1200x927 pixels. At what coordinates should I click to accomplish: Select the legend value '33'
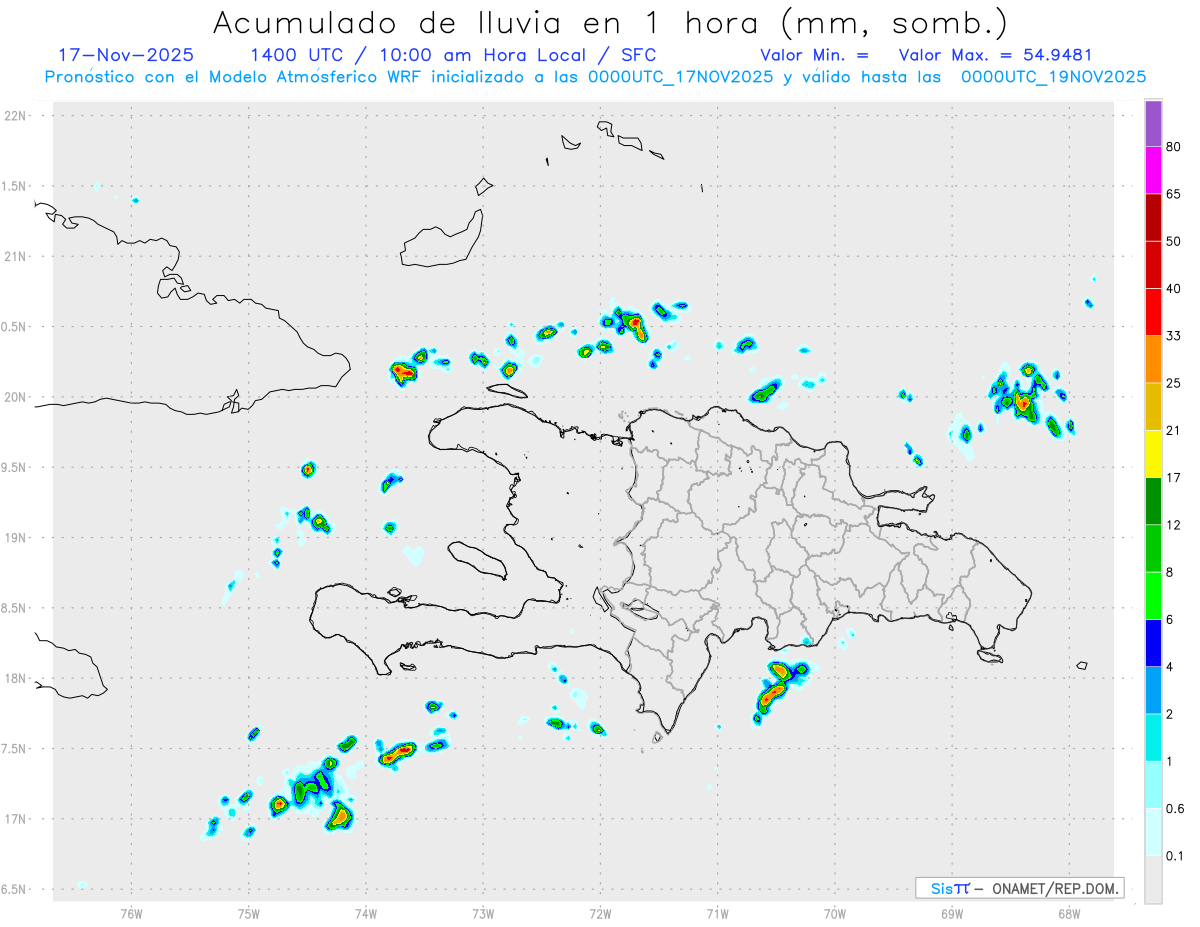tap(1174, 336)
